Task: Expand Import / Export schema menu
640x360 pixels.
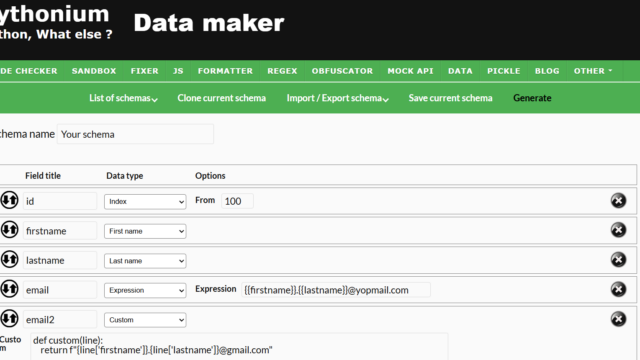Action: click(338, 98)
